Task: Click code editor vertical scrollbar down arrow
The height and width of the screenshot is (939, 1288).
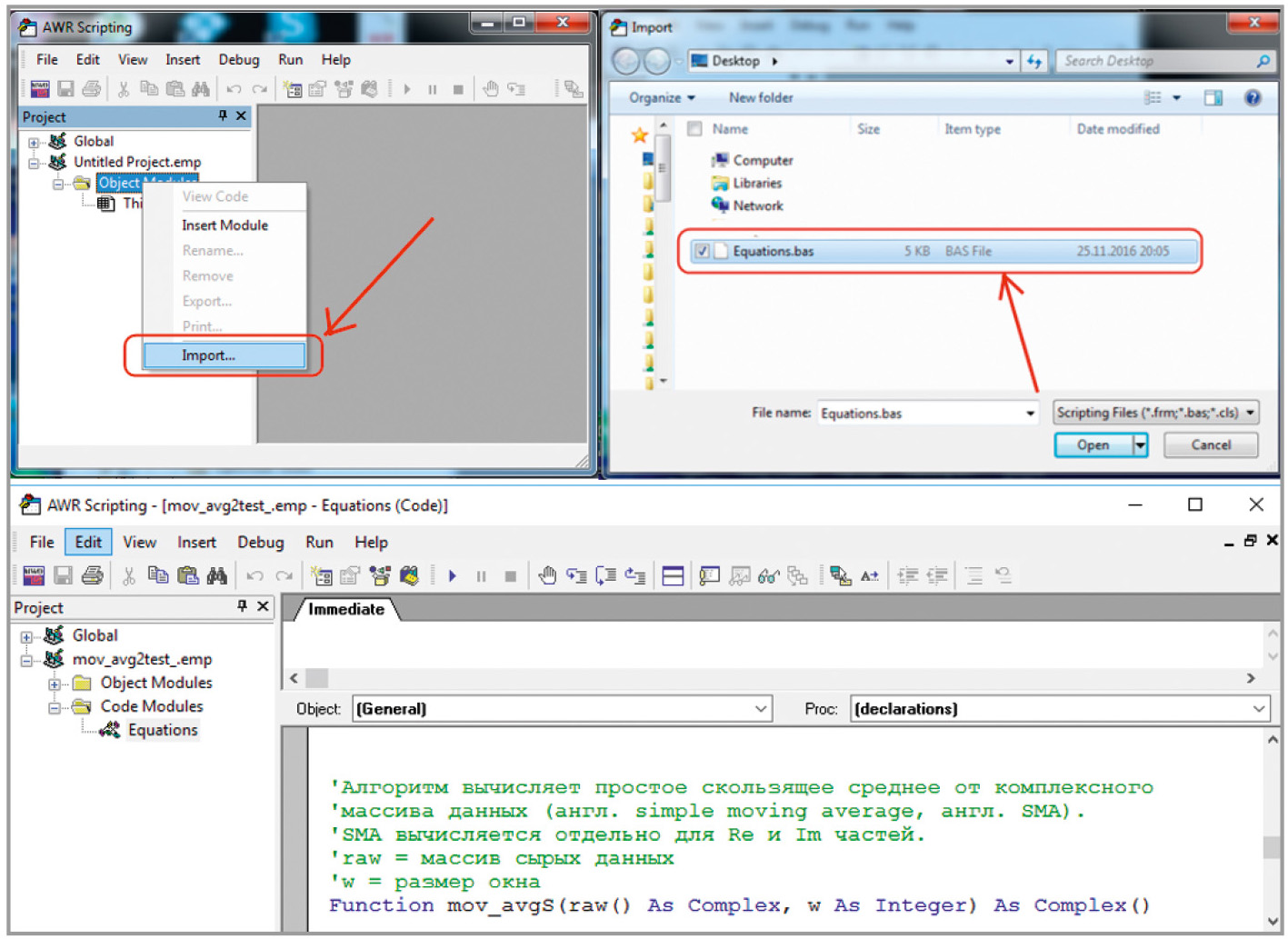Action: 1272,922
